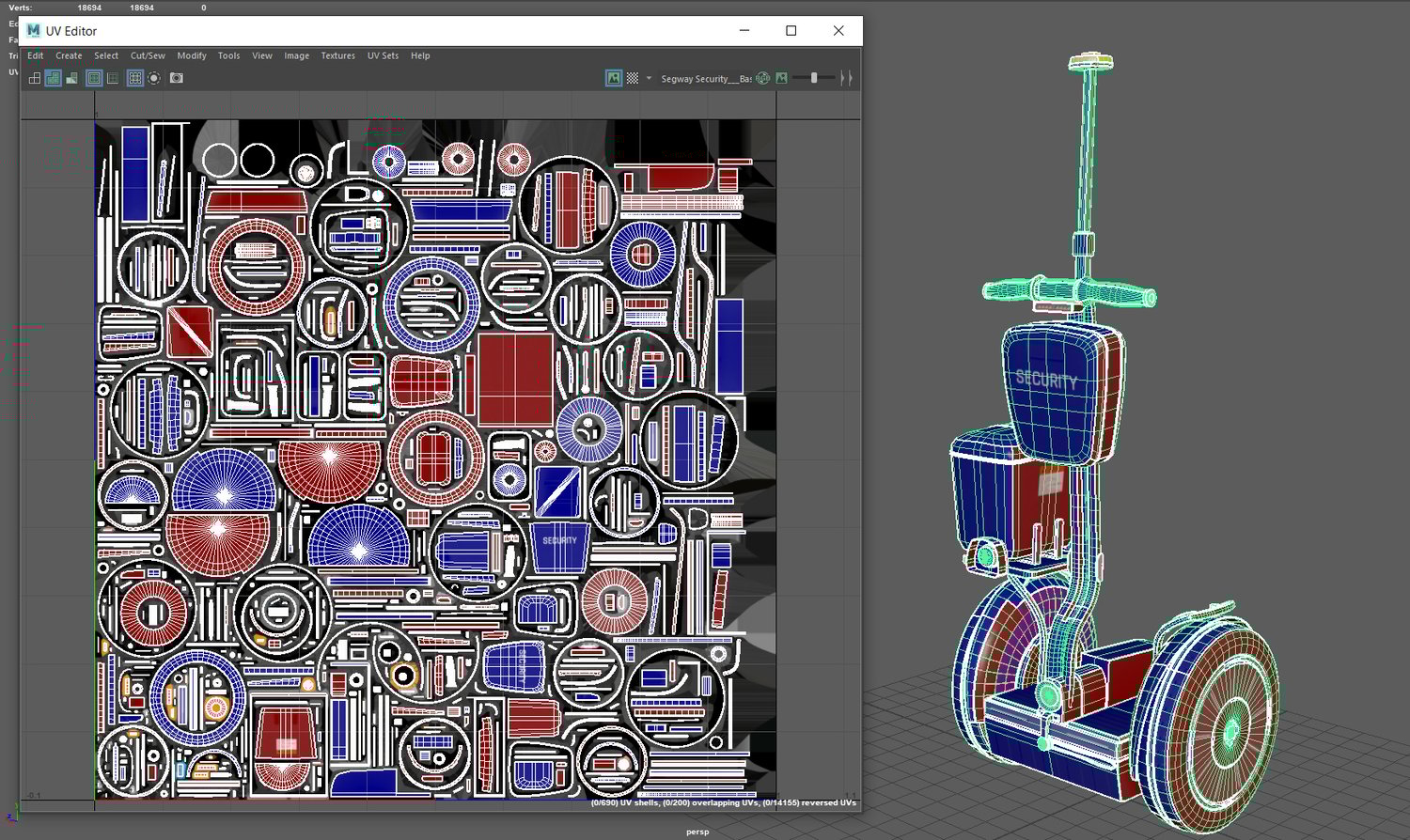Open the Cut/Sew menu
Viewport: 1410px width, 840px height.
click(x=148, y=56)
